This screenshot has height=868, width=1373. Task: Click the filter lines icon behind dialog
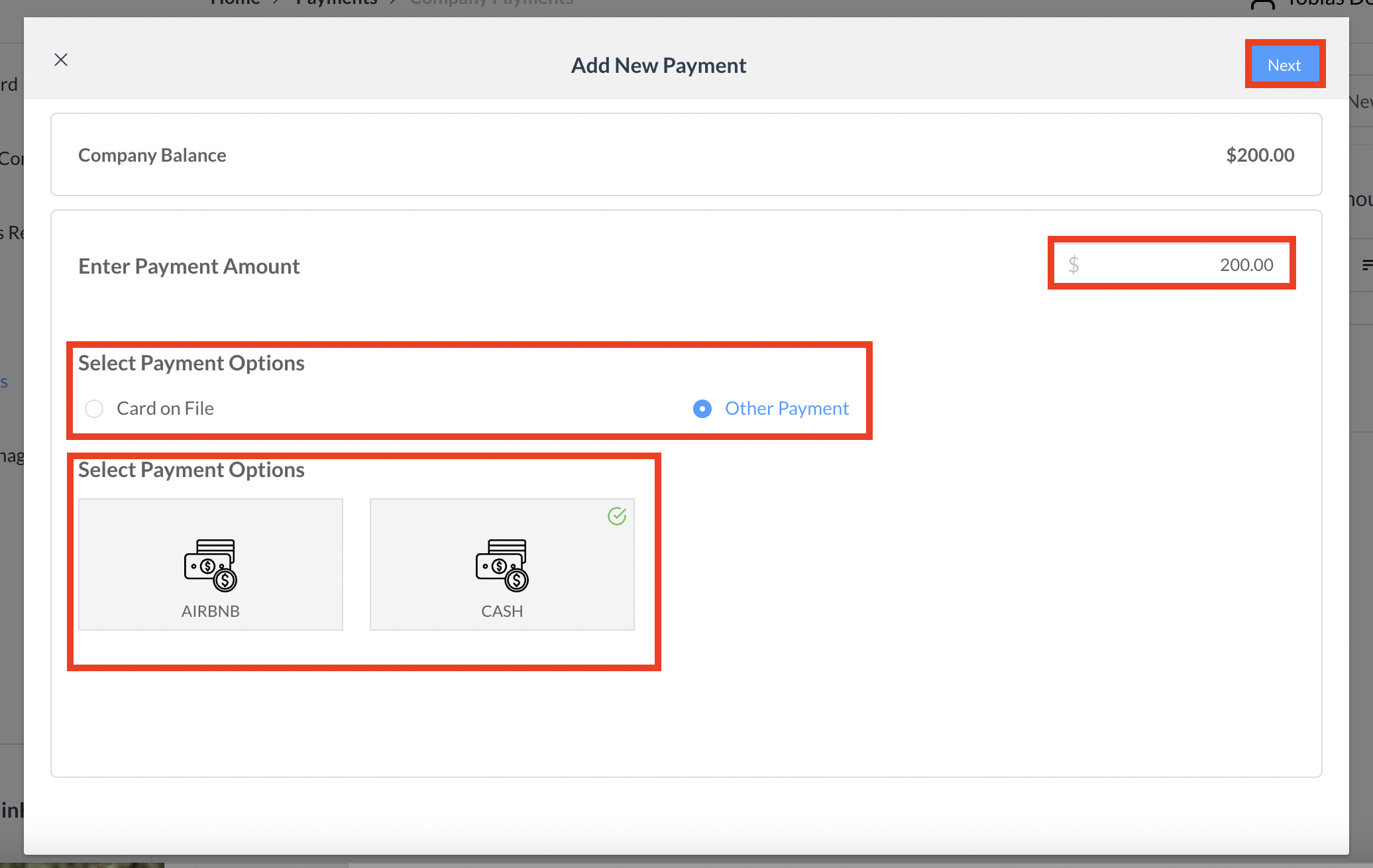coord(1366,265)
